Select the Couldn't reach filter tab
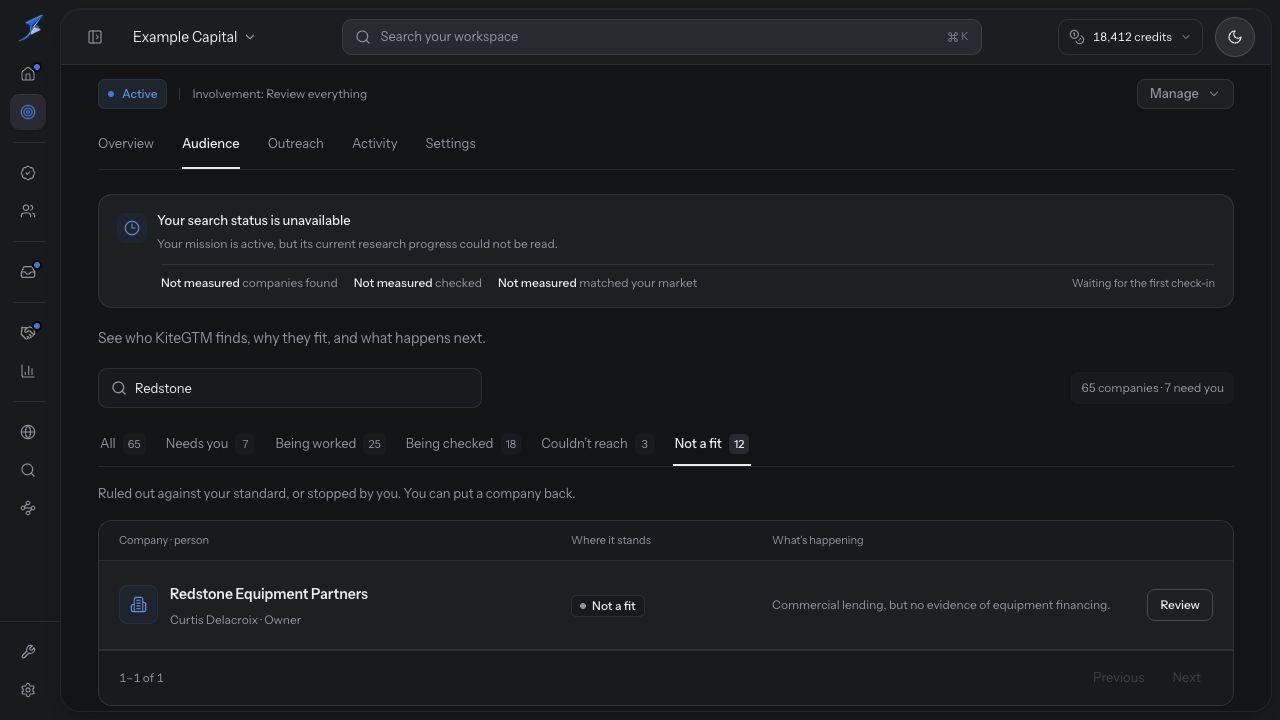Image resolution: width=1280 pixels, height=720 pixels. click(x=598, y=444)
